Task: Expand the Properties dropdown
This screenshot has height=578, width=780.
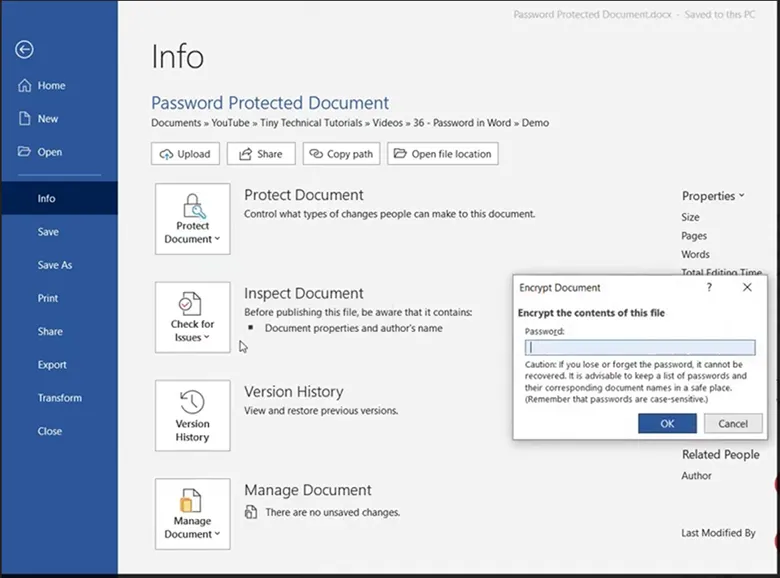Action: 712,196
